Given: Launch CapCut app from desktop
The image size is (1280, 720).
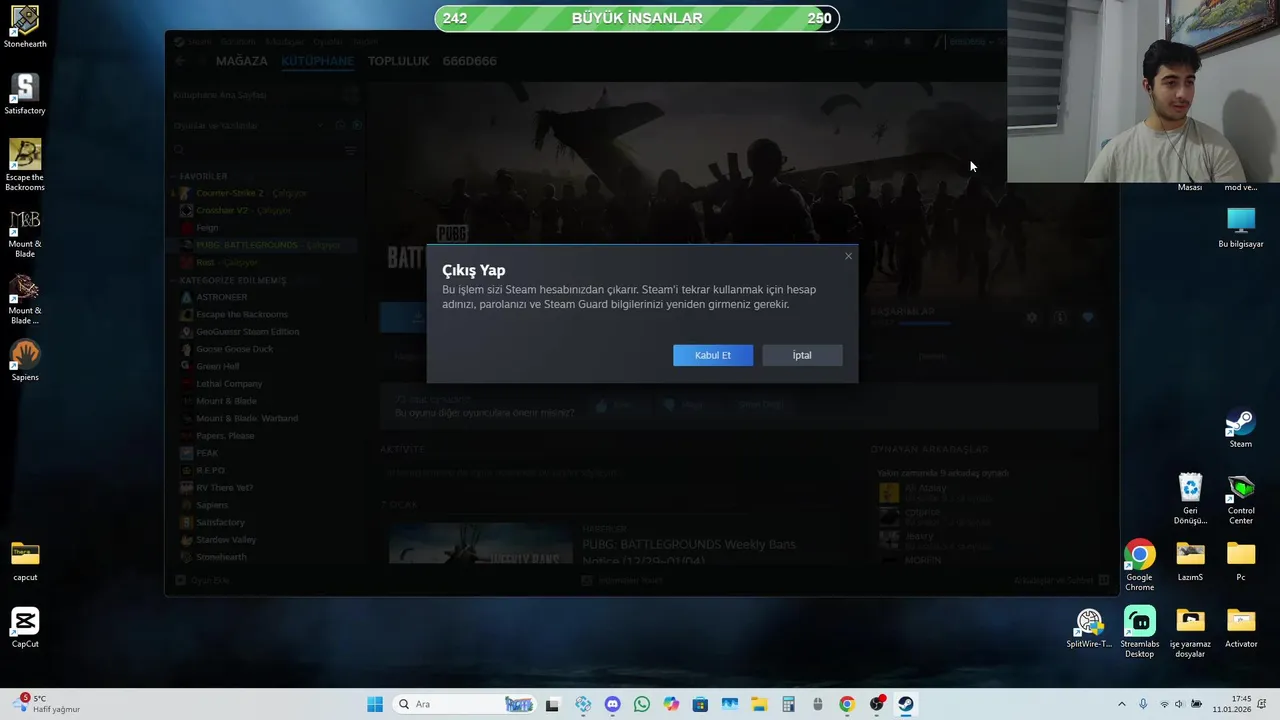Looking at the screenshot, I should pyautogui.click(x=25, y=628).
